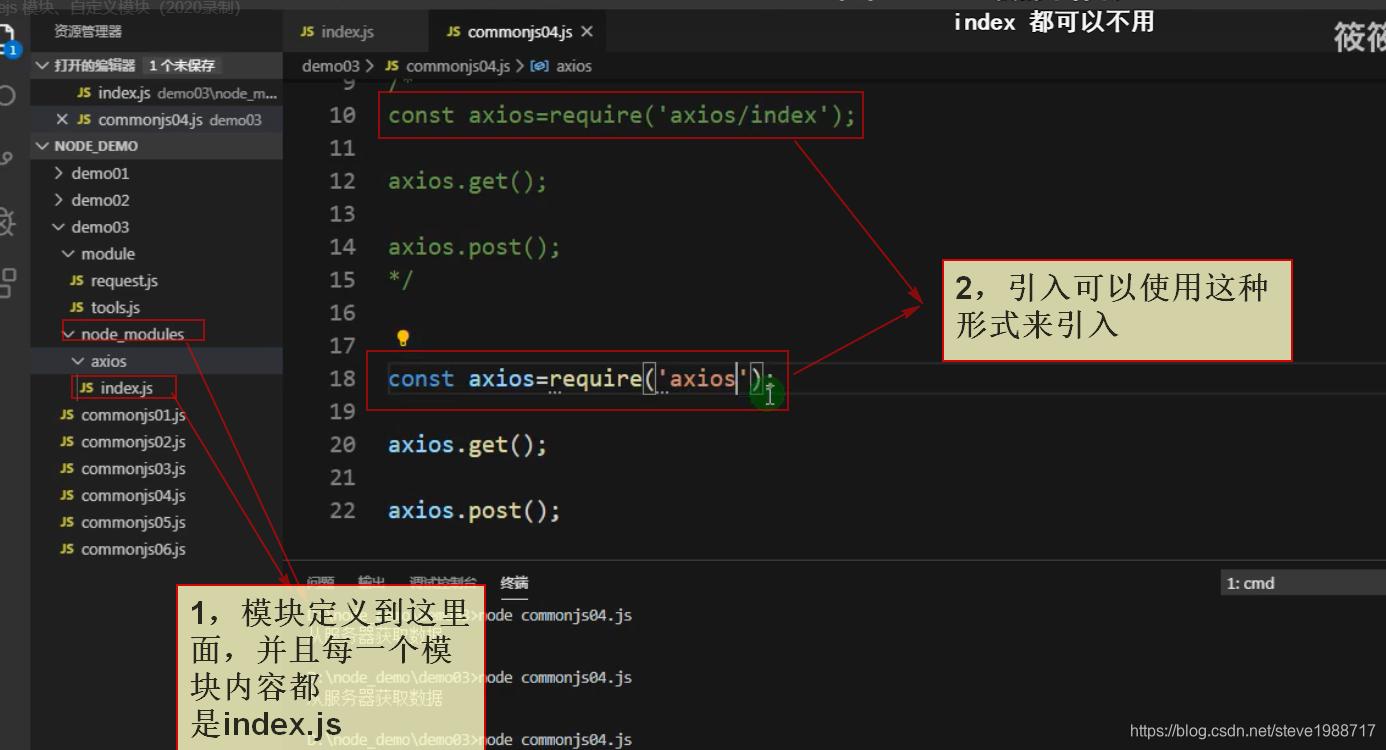This screenshot has width=1386, height=750.
Task: Close the commonjs04.js editor tab
Action: point(587,32)
